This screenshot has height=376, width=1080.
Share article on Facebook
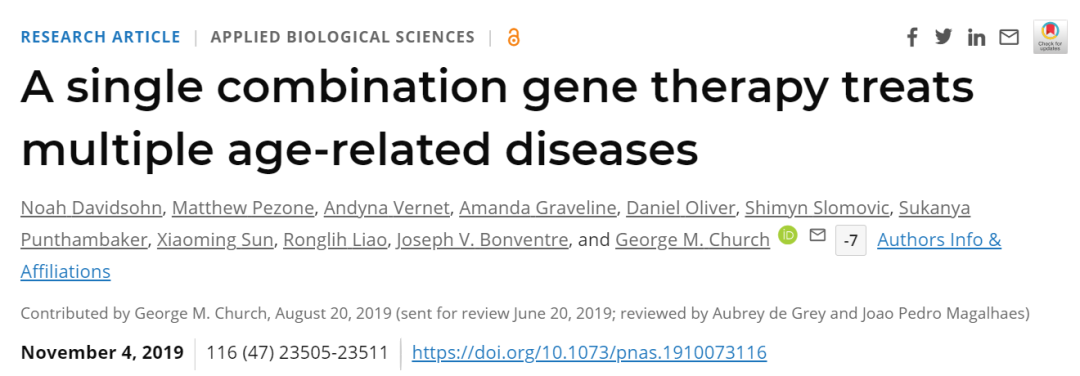point(912,37)
